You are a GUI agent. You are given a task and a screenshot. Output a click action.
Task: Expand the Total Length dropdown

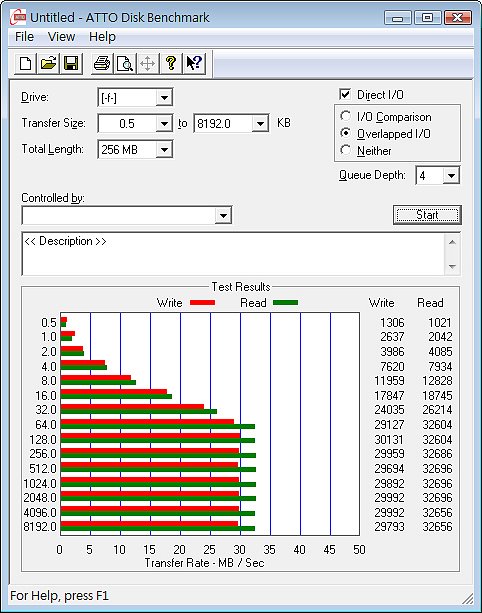[x=164, y=149]
